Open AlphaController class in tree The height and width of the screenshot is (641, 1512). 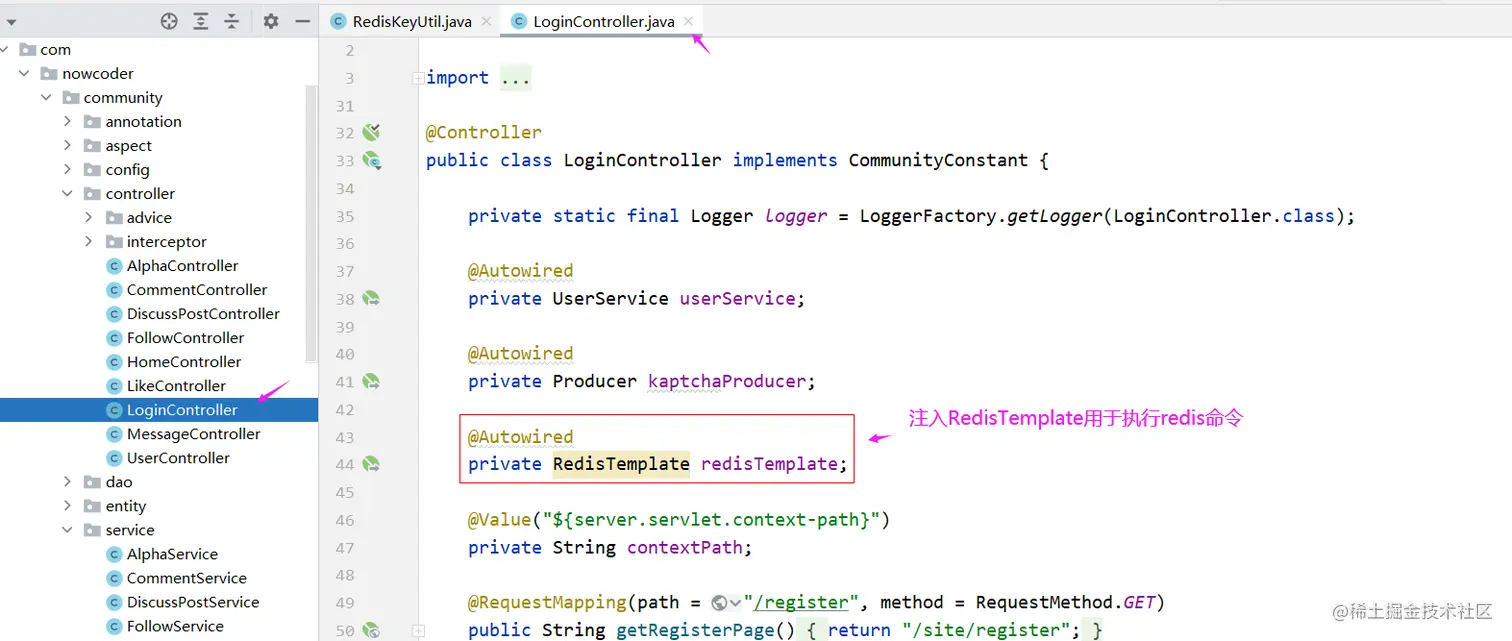[182, 265]
